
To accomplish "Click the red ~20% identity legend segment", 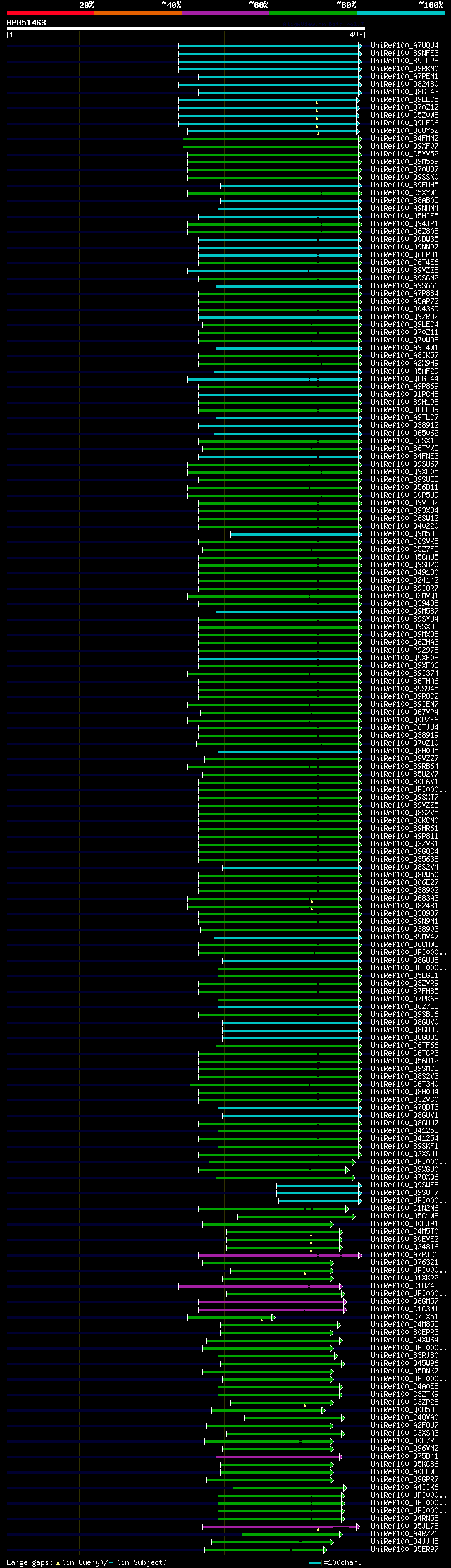I will [x=51, y=13].
